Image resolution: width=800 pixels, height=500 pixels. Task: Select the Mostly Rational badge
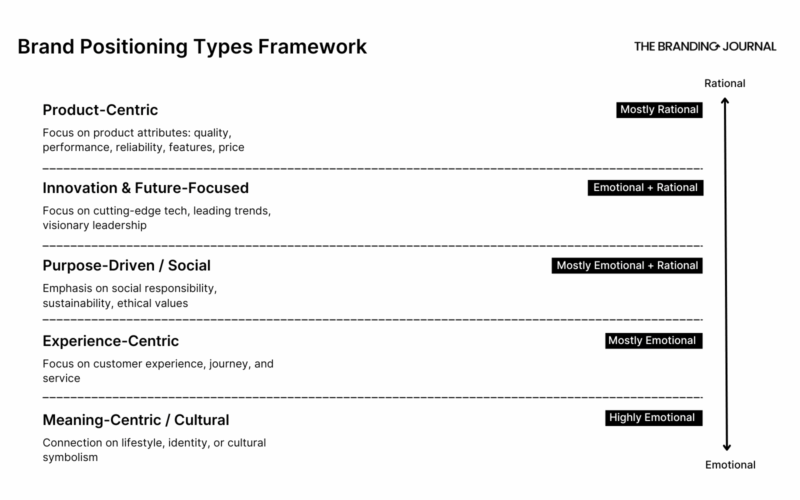pos(659,110)
